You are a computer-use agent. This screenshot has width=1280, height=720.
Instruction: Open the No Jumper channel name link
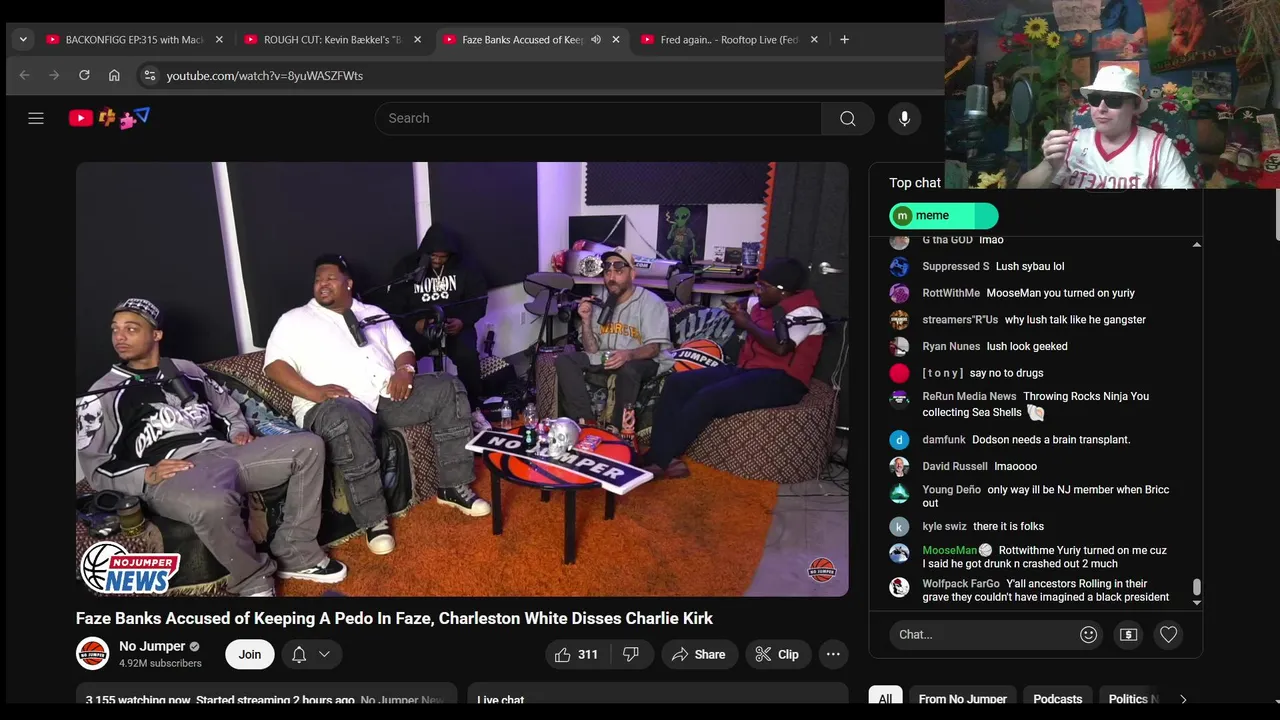[x=152, y=646]
